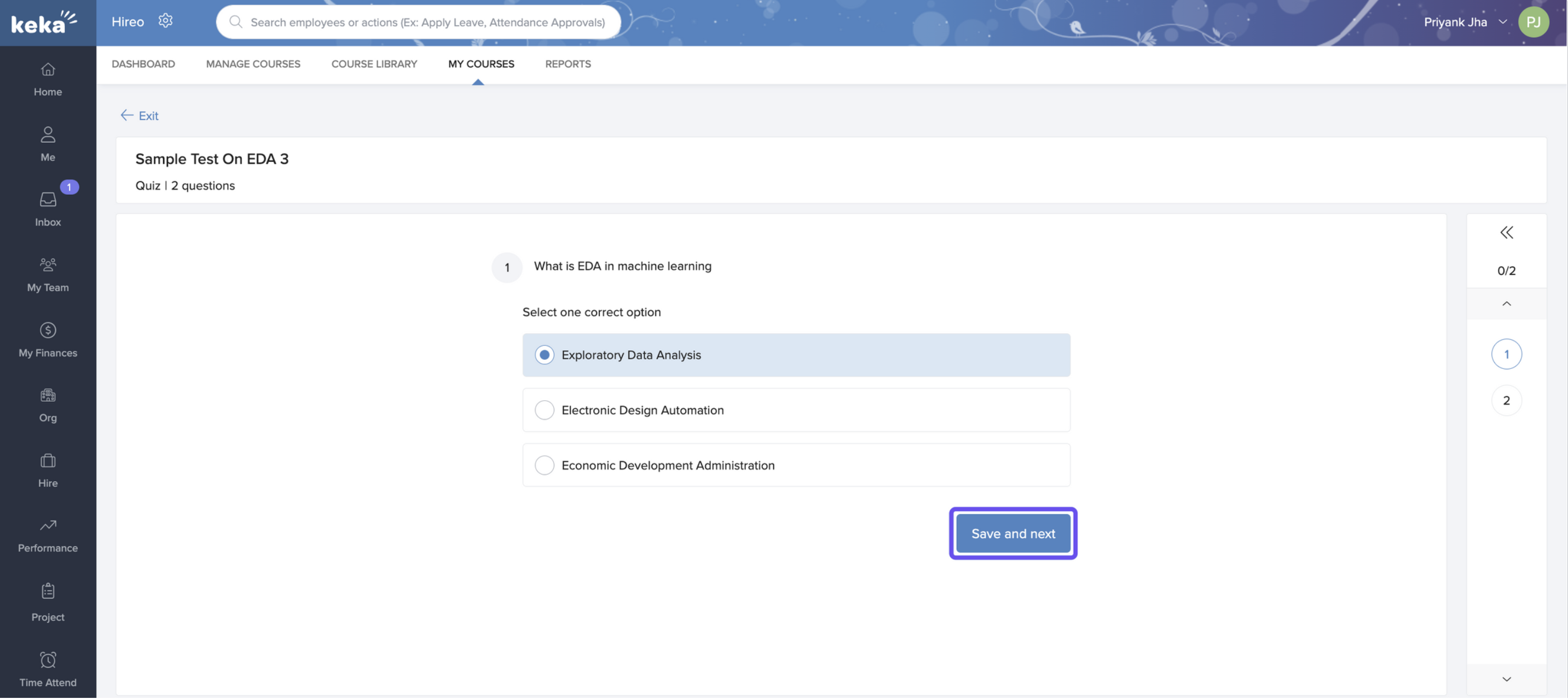The image size is (1568, 699).
Task: Click the employee search input field
Action: click(427, 22)
